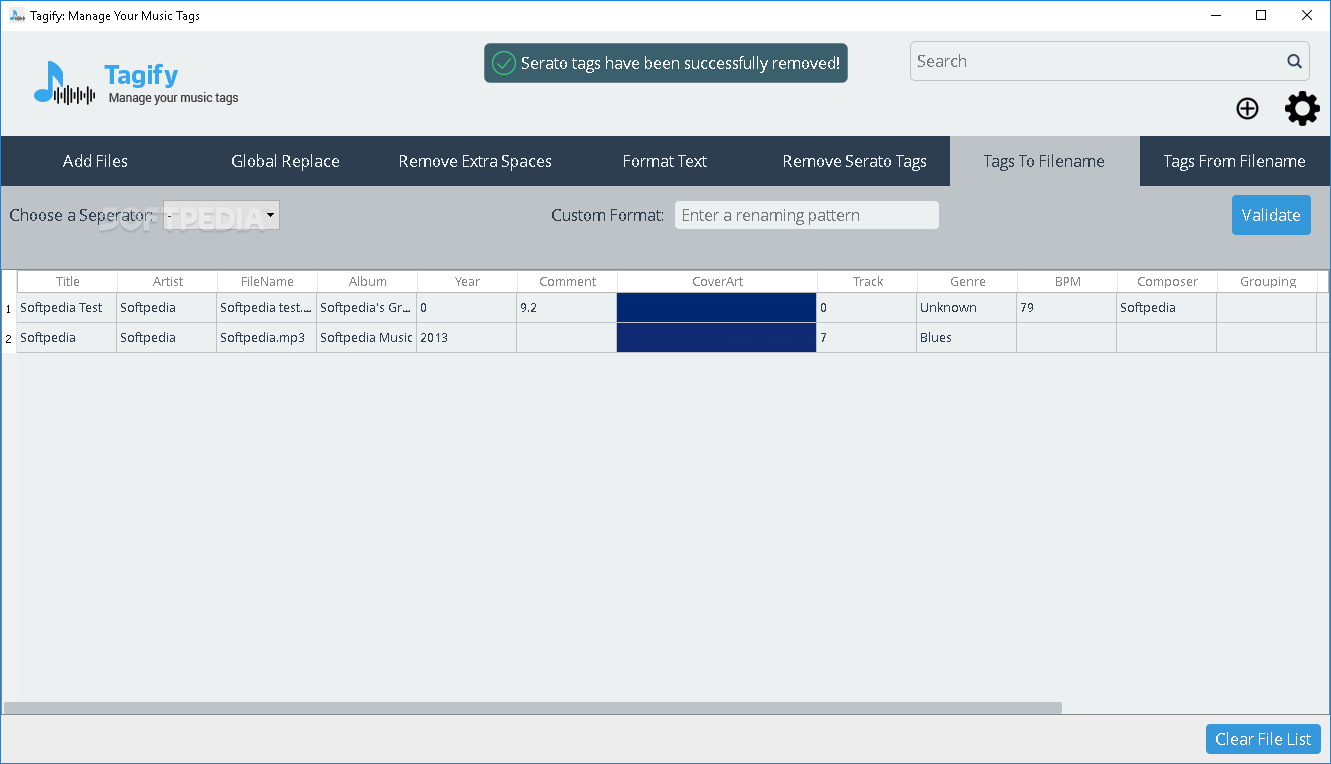Click the Comment column header
The width and height of the screenshot is (1331, 764).
[568, 282]
